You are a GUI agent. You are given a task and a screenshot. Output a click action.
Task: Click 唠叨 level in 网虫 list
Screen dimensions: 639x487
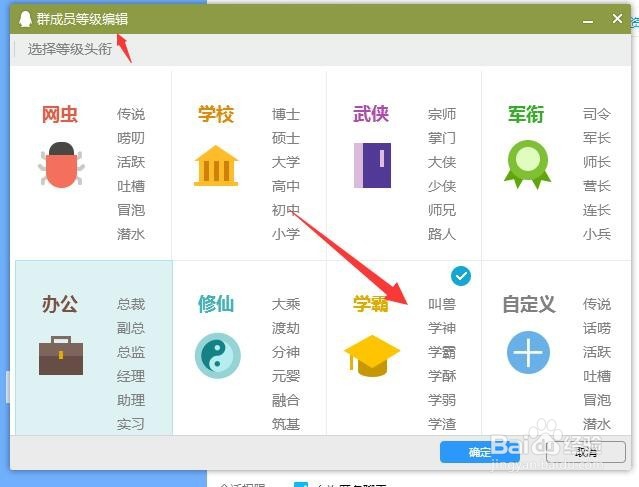[131, 138]
